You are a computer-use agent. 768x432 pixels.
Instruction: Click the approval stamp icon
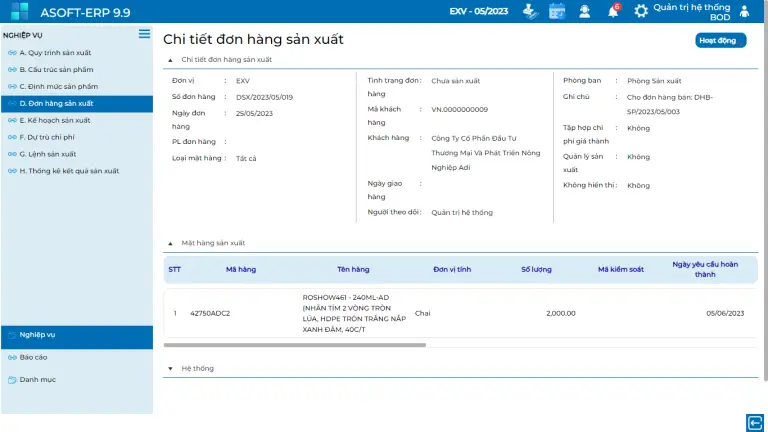pos(530,11)
